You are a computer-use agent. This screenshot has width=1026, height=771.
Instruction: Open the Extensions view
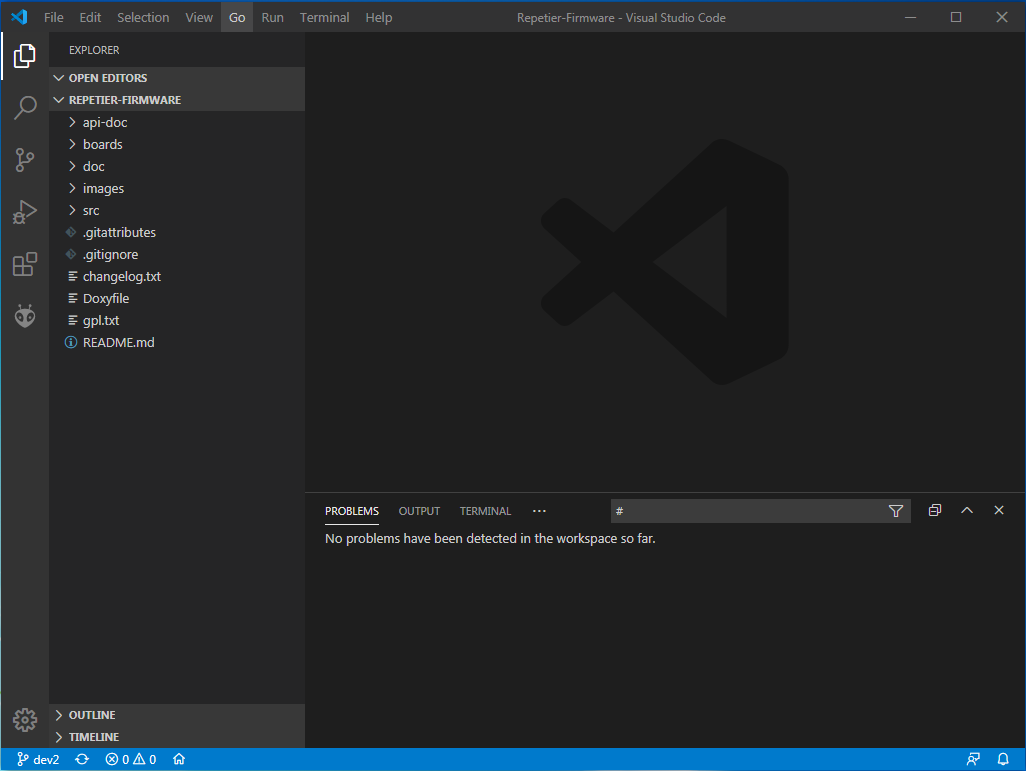[25, 264]
